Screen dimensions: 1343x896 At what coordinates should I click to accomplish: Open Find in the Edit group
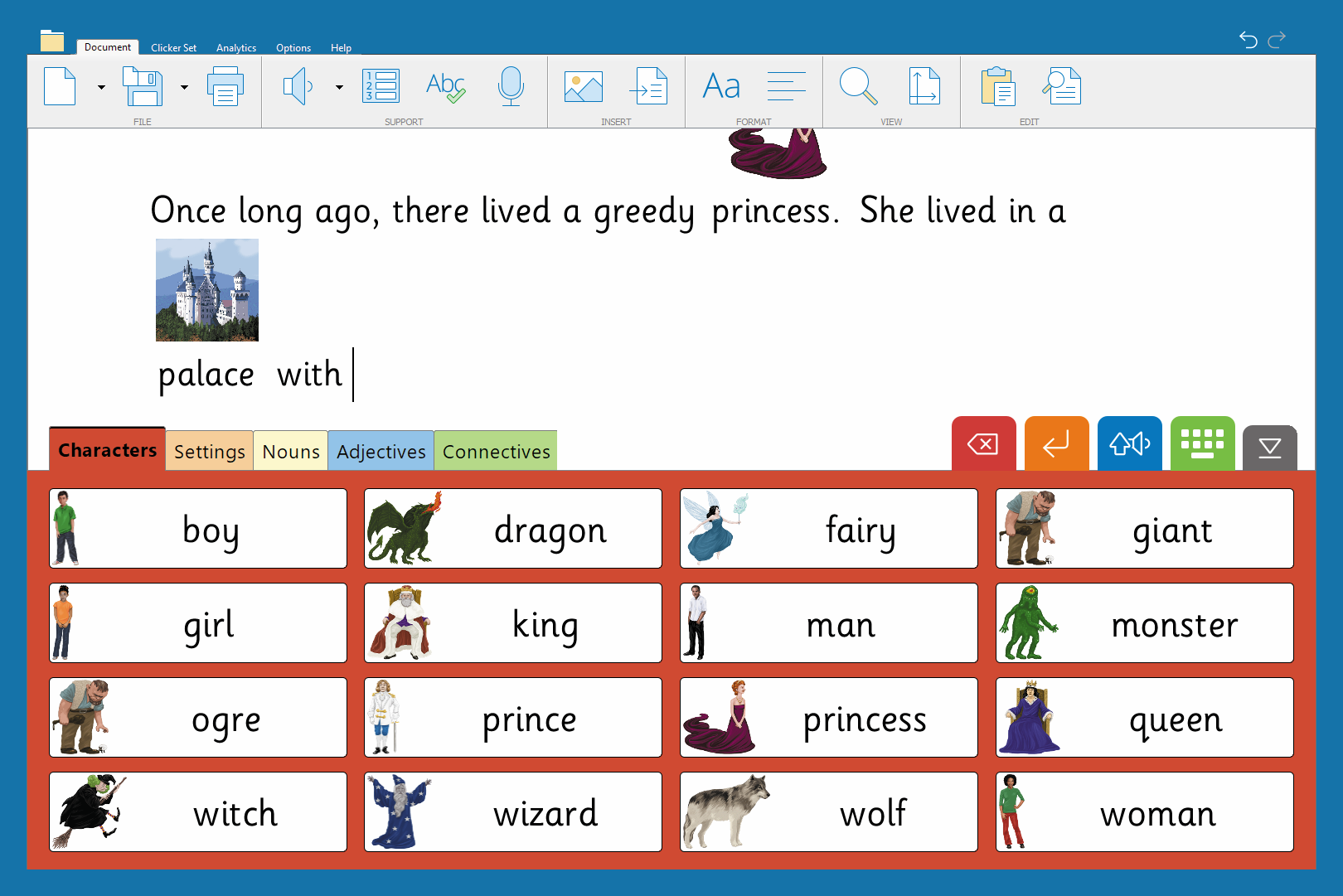1062,86
